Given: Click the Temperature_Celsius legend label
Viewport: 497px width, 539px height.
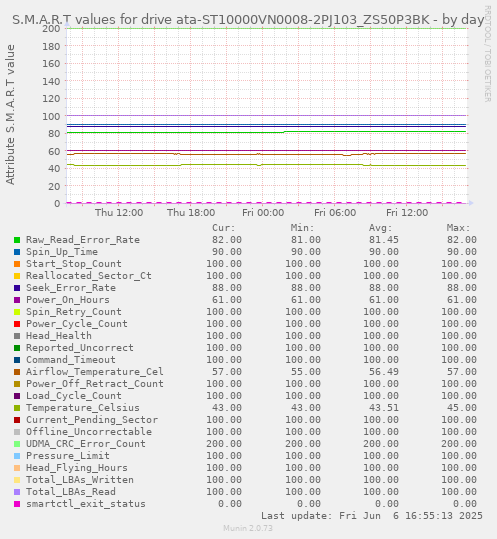Looking at the screenshot, I should click(x=83, y=408).
